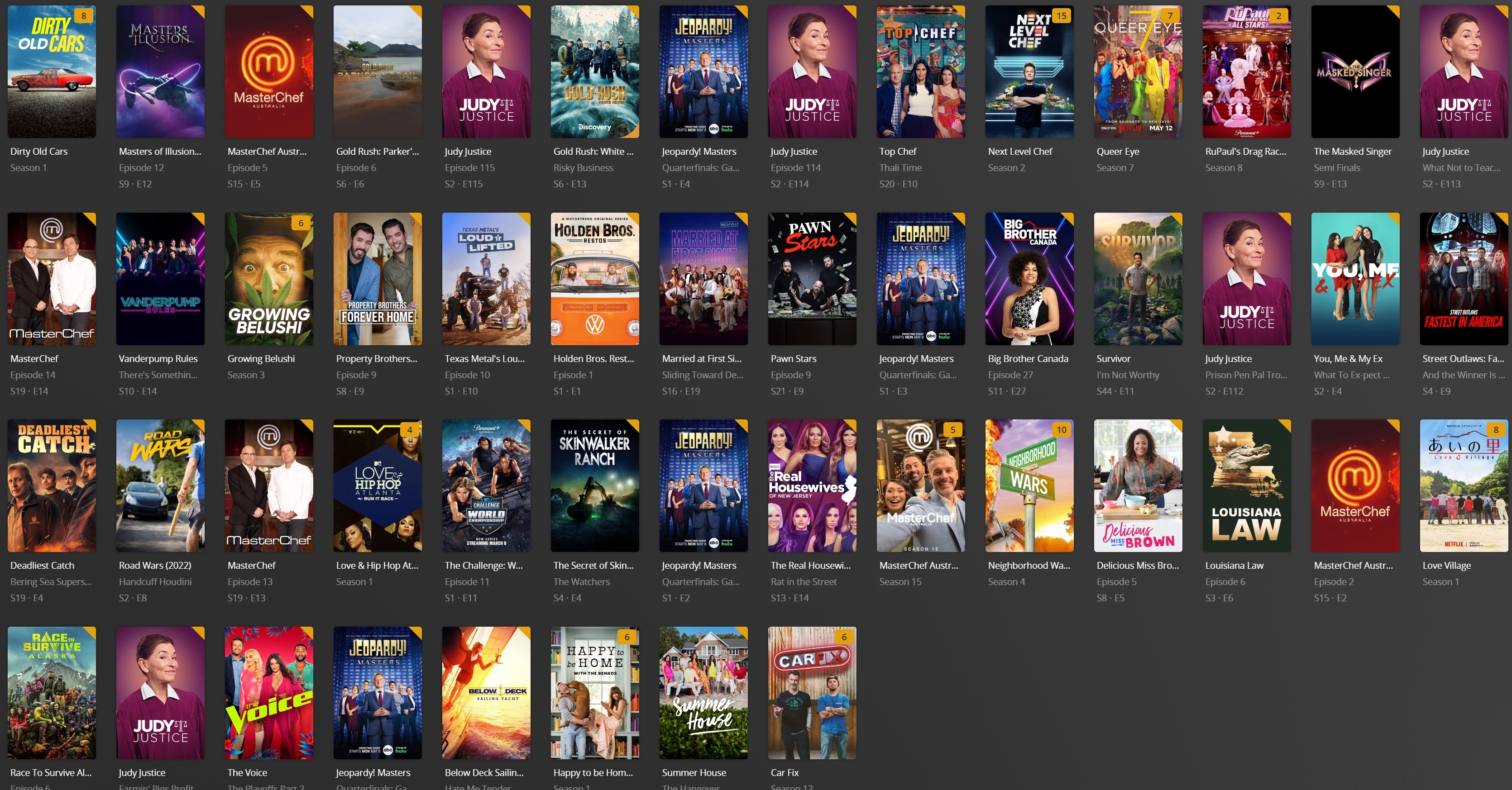Open Below Deck Sailing Yacht poster
This screenshot has width=1512, height=790.
(486, 693)
